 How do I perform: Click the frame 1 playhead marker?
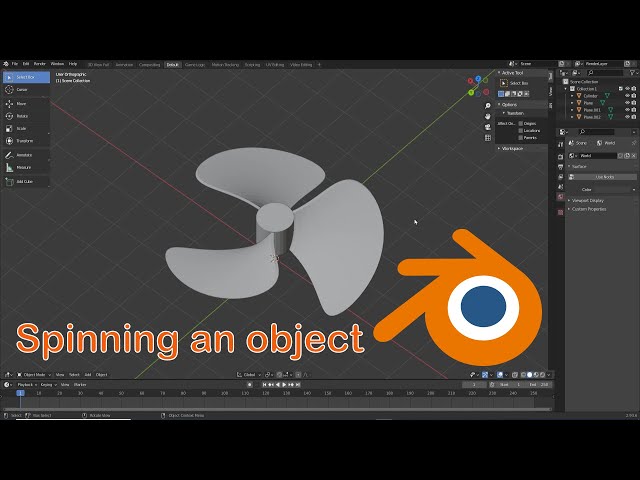point(20,393)
